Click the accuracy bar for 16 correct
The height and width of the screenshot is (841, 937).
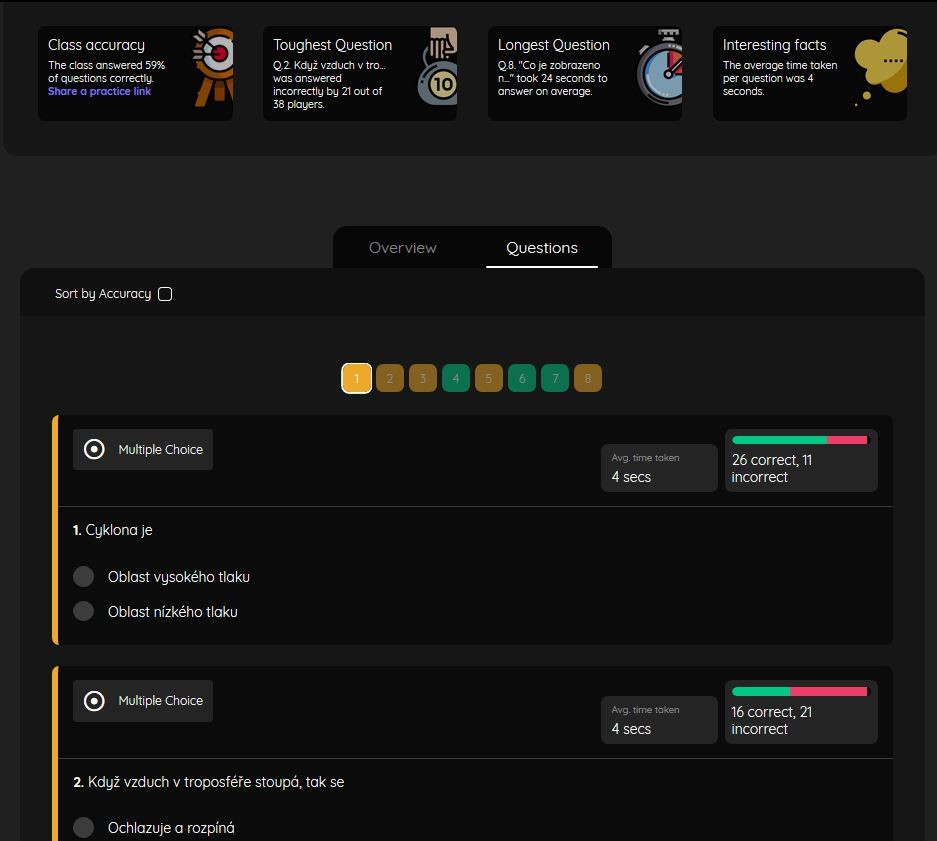tap(800, 692)
